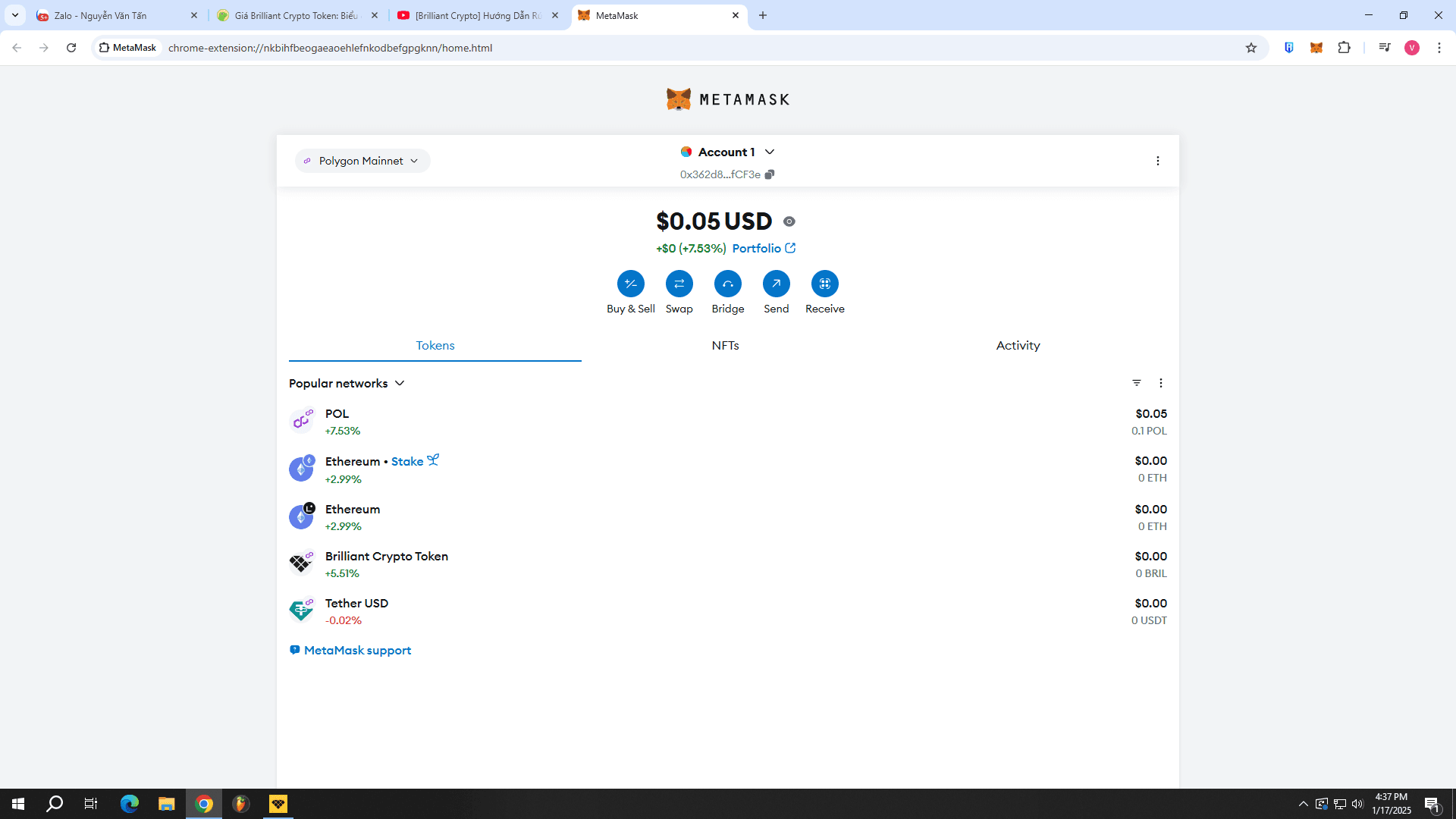1456x819 pixels.
Task: Open the Extensions puzzle menu
Action: (1344, 48)
